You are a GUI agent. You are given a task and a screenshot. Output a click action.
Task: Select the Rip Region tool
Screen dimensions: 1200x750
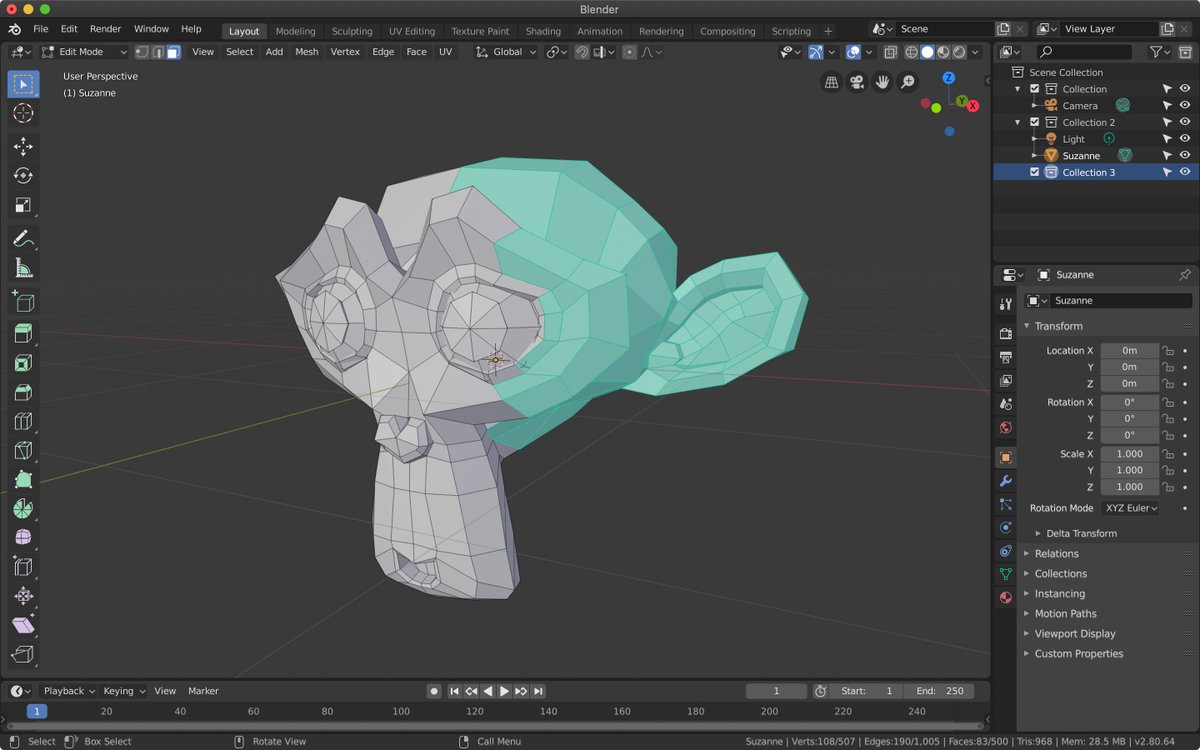[x=23, y=654]
